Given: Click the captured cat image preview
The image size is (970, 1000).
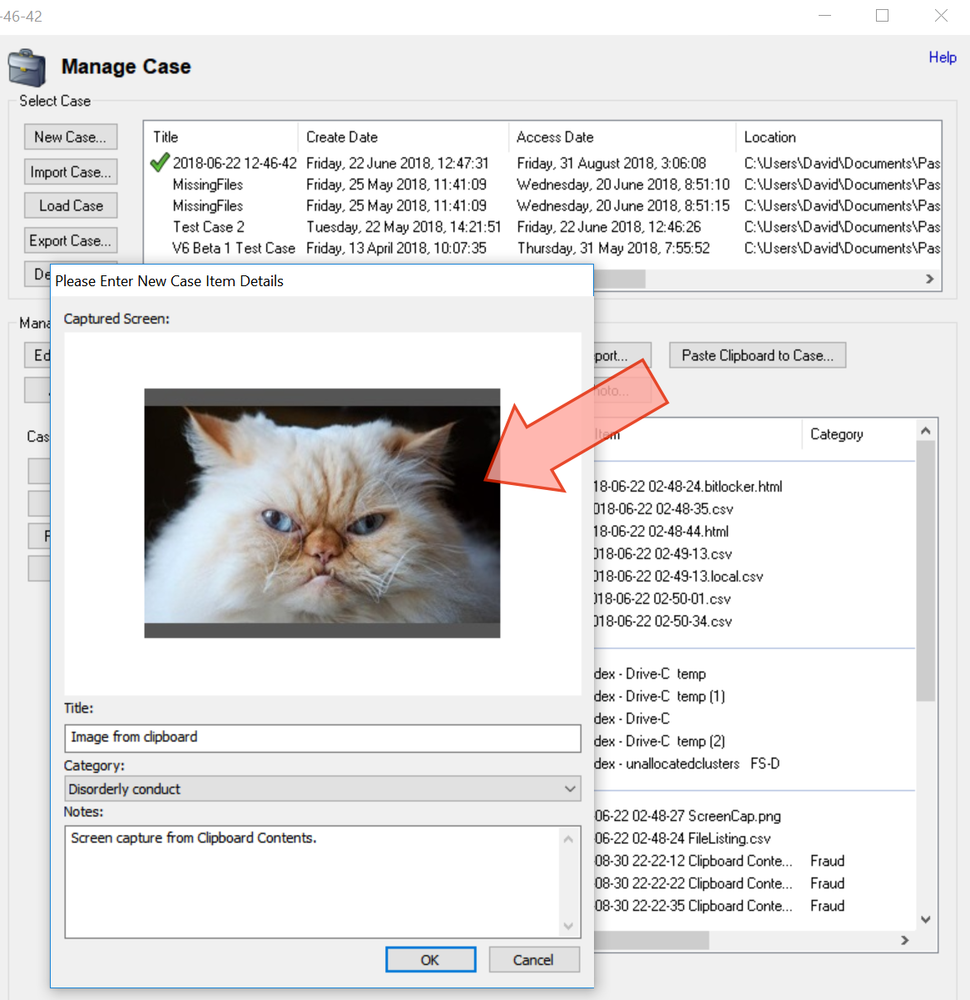Looking at the screenshot, I should pyautogui.click(x=322, y=513).
